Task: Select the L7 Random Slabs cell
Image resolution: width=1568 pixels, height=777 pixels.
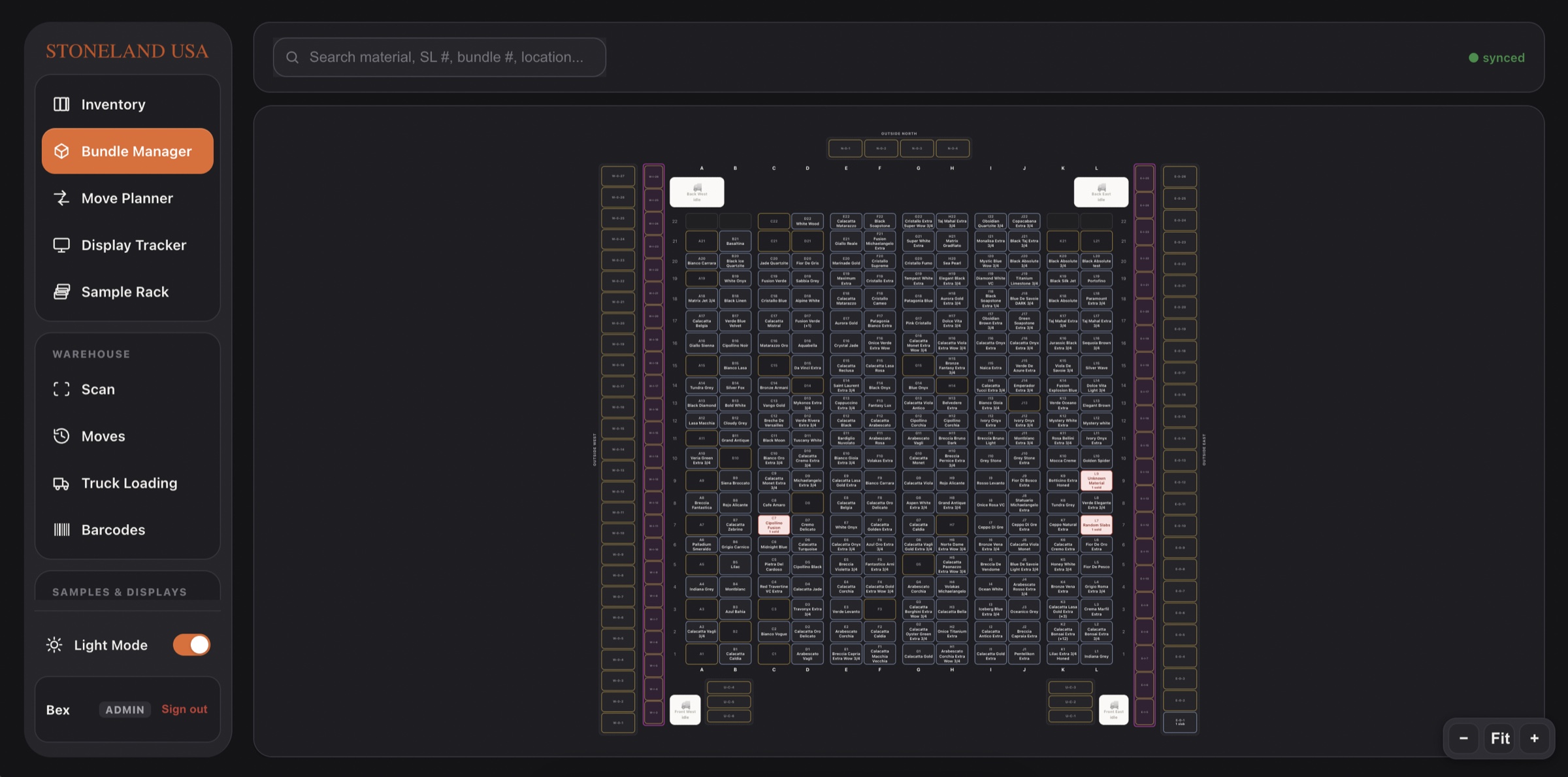Action: 1096,525
